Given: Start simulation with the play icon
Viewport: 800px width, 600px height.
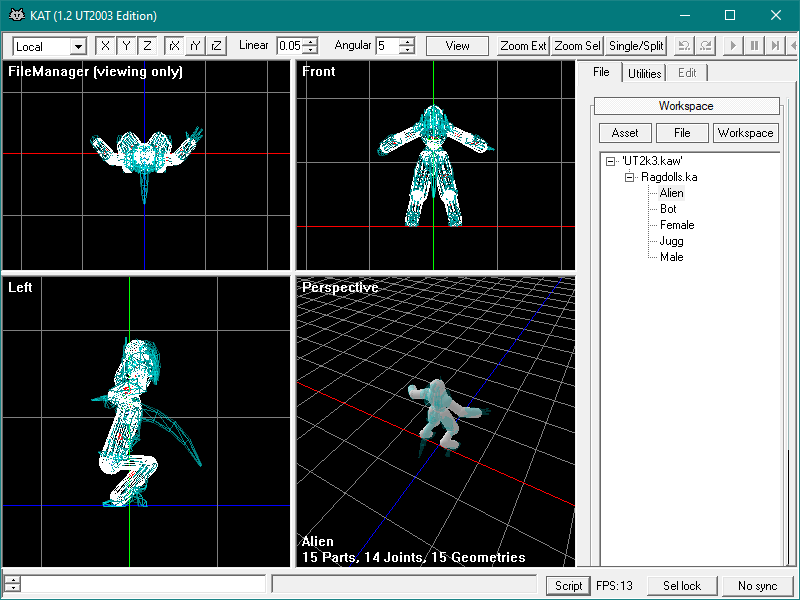Looking at the screenshot, I should [x=733, y=46].
